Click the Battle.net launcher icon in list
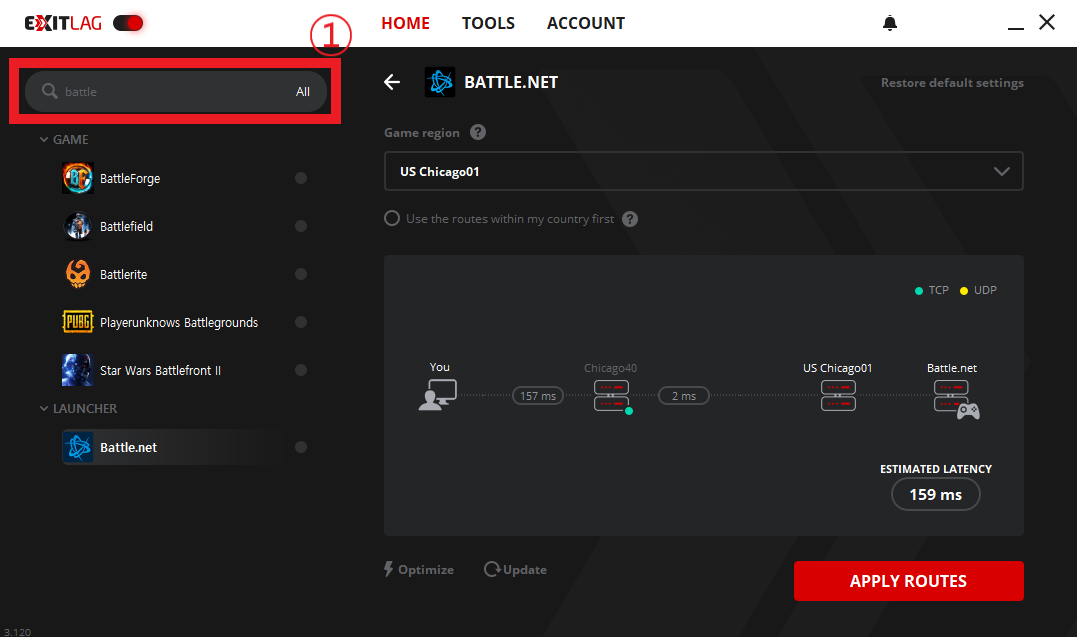 [78, 447]
